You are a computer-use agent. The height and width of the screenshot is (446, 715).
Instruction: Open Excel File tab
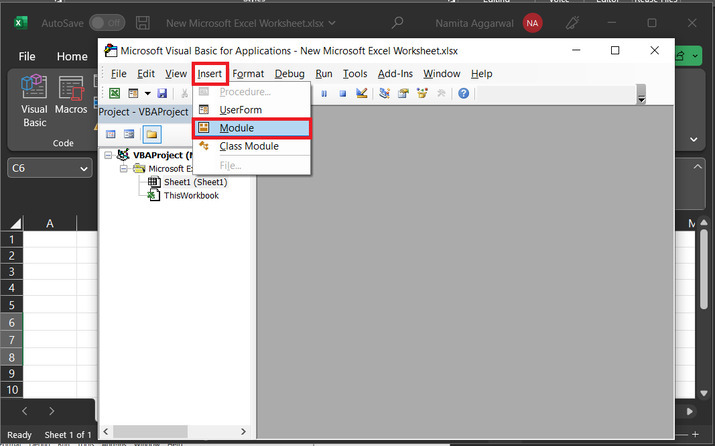(27, 57)
